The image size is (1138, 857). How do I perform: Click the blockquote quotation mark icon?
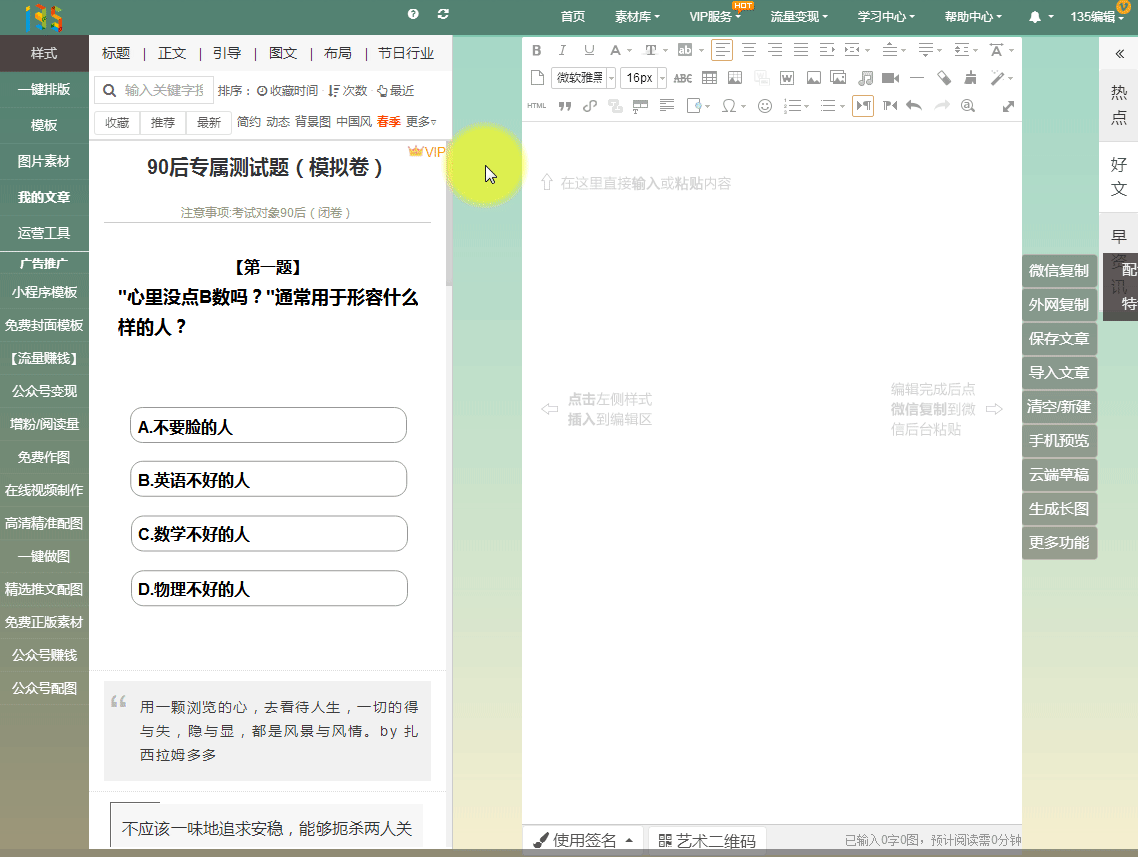564,106
